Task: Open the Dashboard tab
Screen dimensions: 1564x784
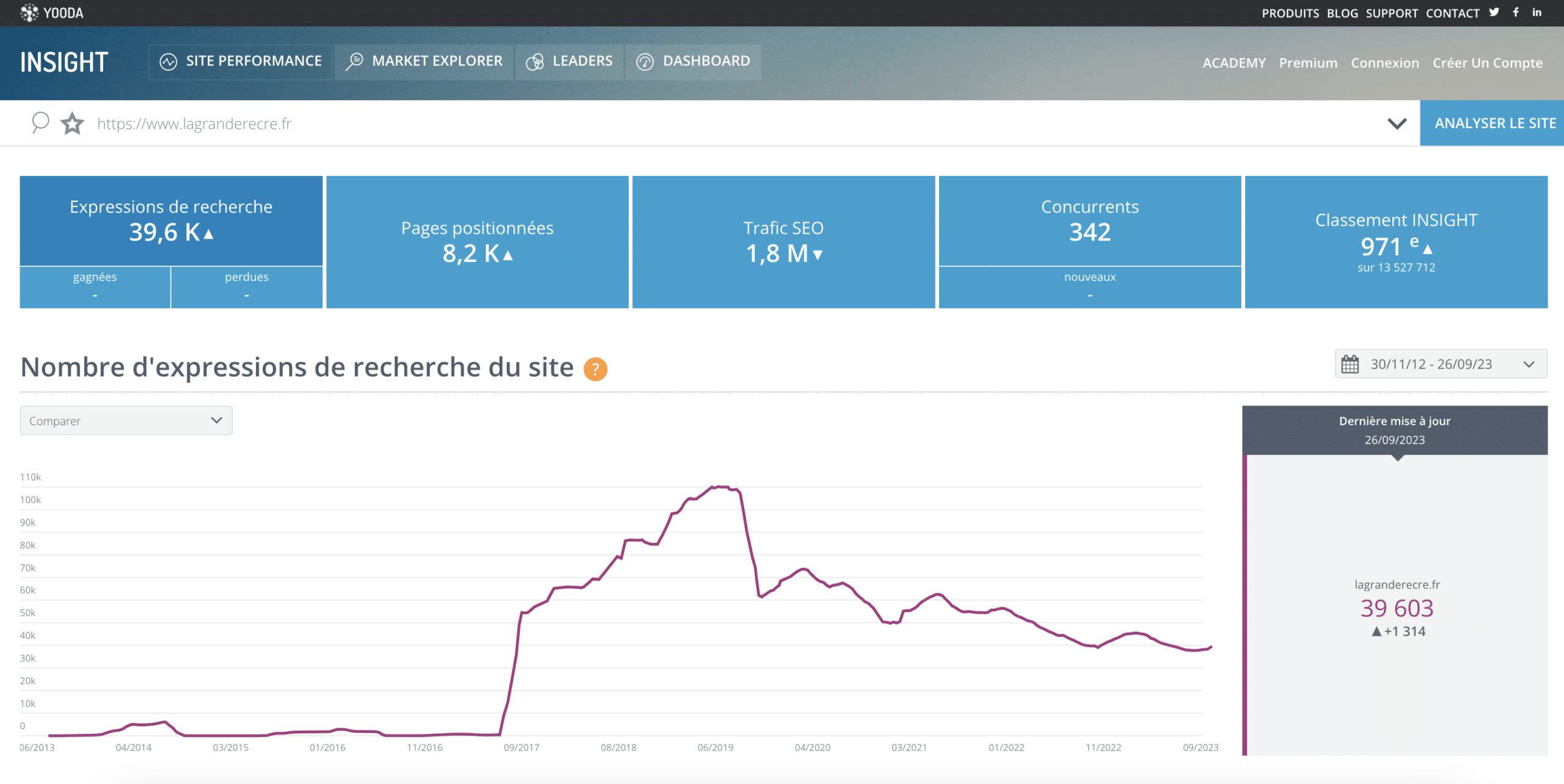Action: (x=693, y=61)
